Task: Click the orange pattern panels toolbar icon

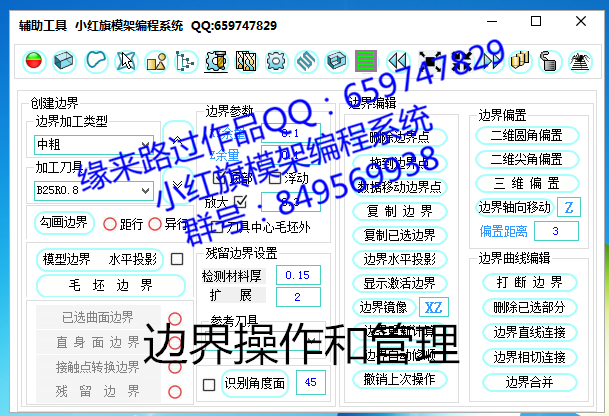Action: [x=246, y=61]
